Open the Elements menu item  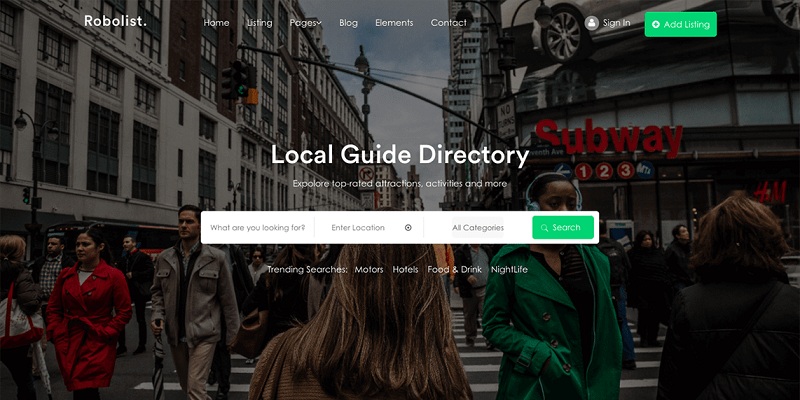(394, 23)
